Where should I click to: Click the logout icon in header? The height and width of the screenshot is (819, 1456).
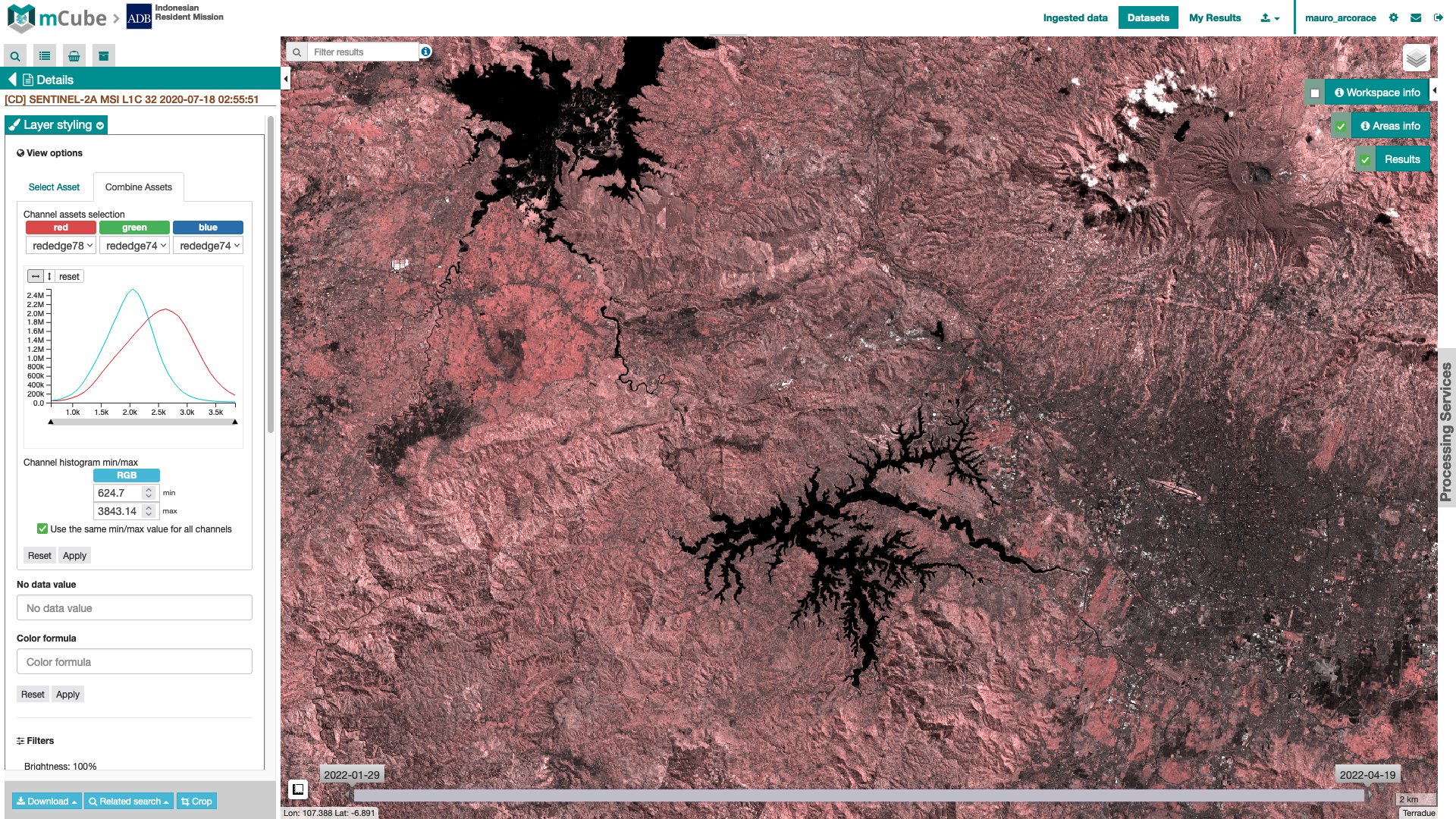(x=1439, y=17)
